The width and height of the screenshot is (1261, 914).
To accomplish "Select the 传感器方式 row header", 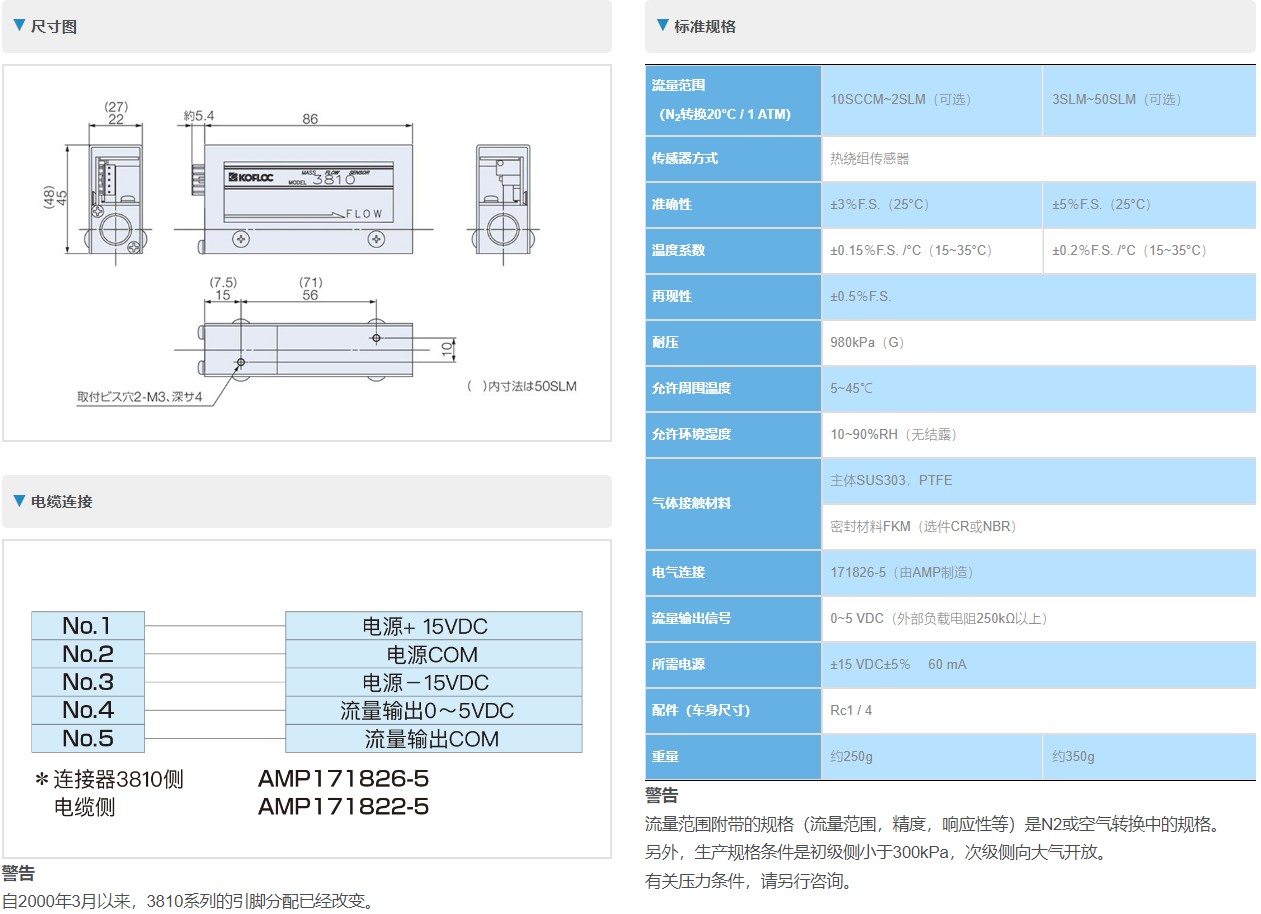I will (x=733, y=158).
